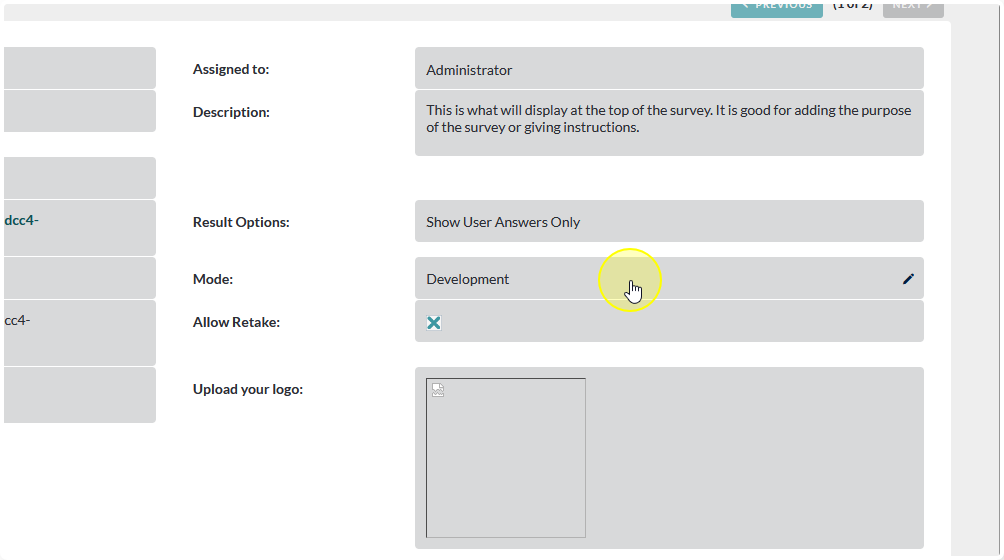This screenshot has width=1004, height=560.
Task: Click the 'Mode:' field label
Action: point(213,279)
